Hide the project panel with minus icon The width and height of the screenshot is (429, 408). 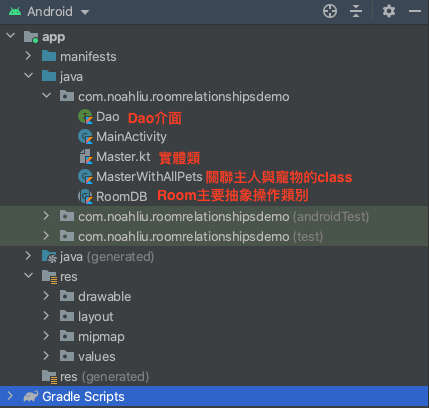415,11
